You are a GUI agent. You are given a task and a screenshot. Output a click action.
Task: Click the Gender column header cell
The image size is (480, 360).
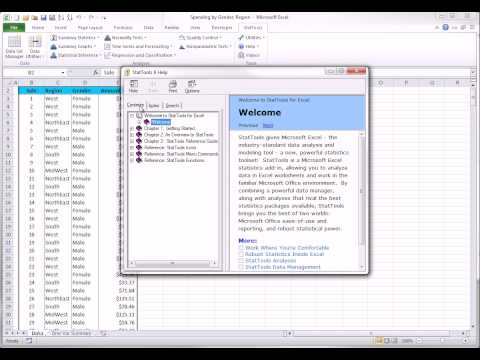[x=85, y=91]
